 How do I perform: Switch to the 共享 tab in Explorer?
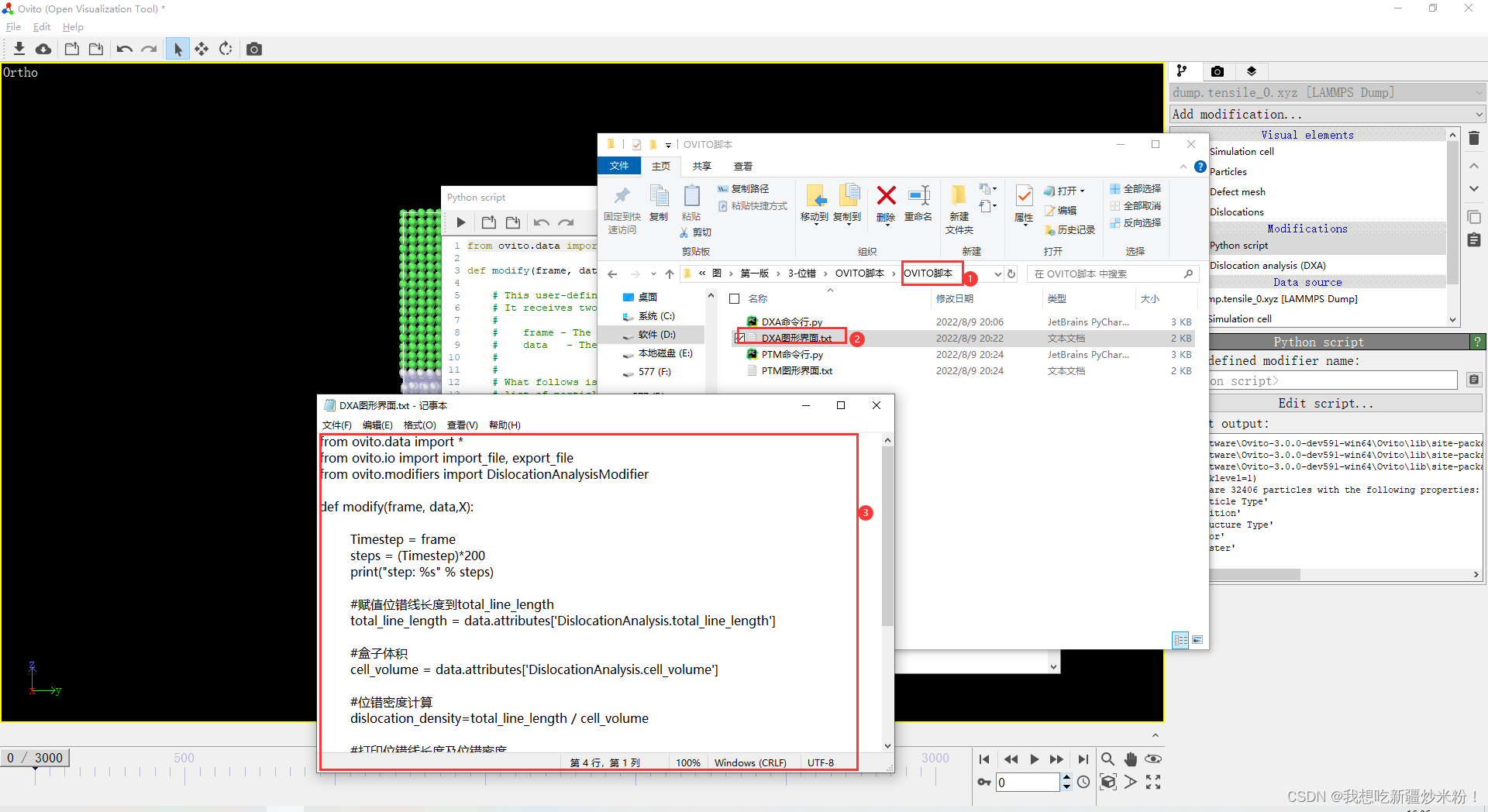[x=701, y=166]
